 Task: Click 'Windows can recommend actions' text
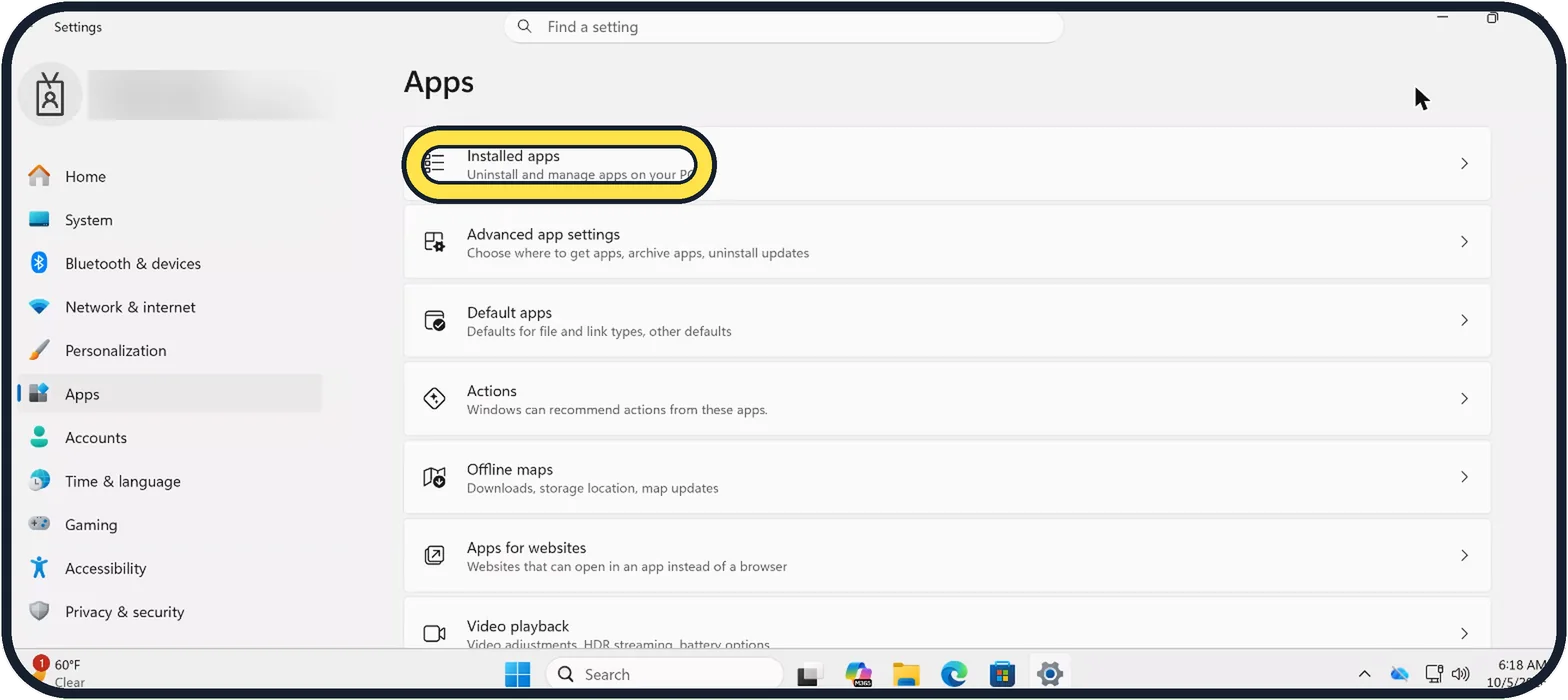tap(617, 409)
